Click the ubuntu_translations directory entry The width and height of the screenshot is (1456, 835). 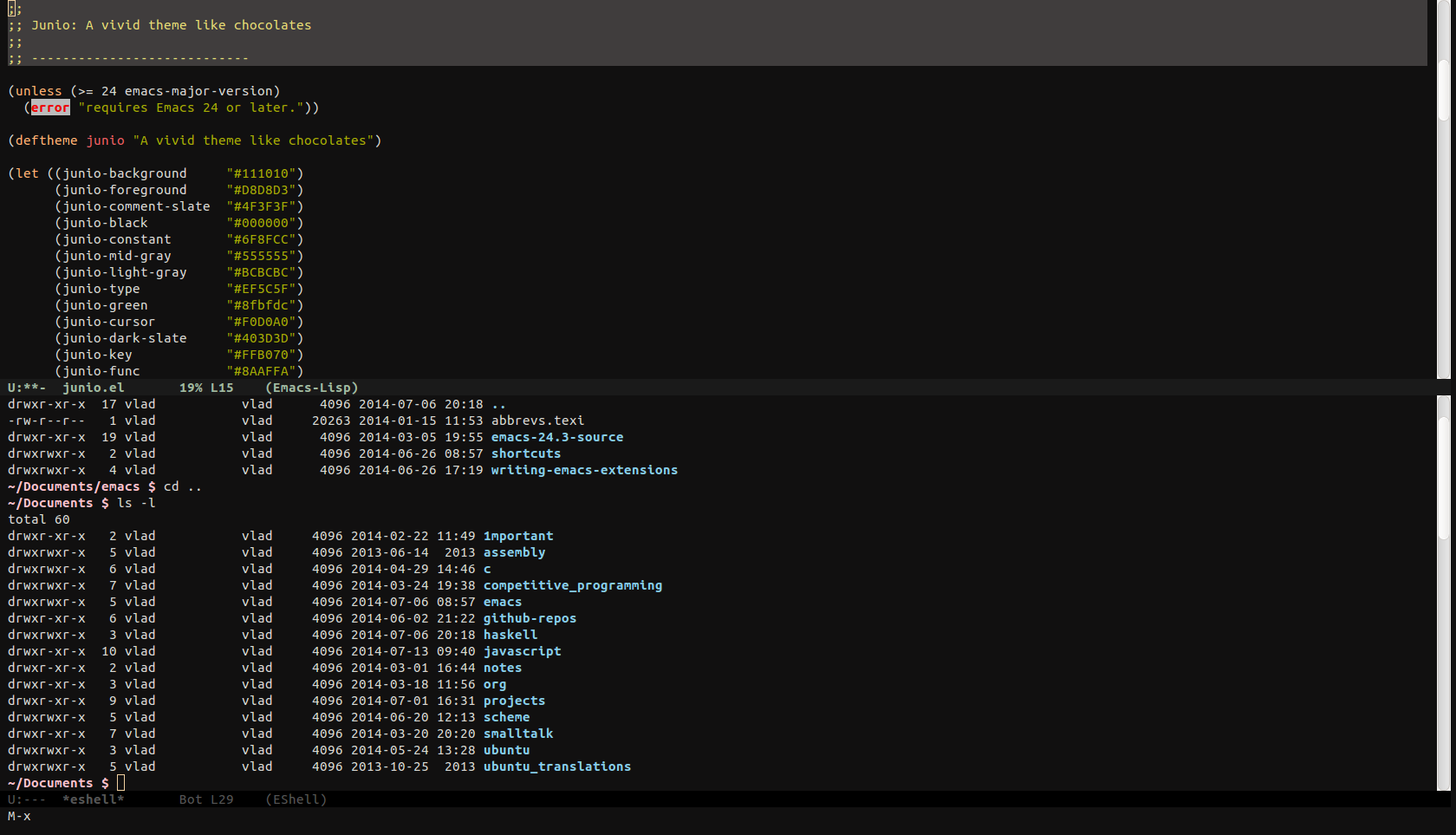pyautogui.click(x=557, y=767)
